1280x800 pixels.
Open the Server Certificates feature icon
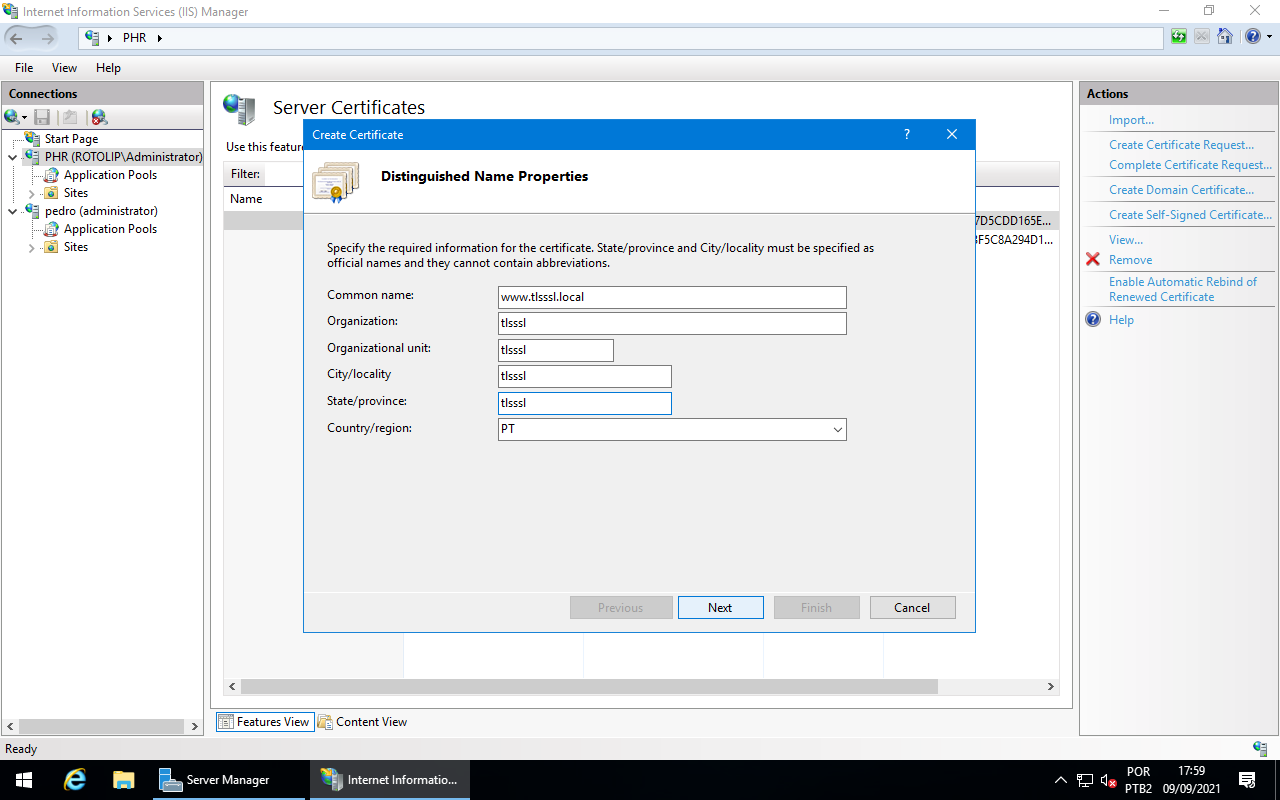point(238,107)
